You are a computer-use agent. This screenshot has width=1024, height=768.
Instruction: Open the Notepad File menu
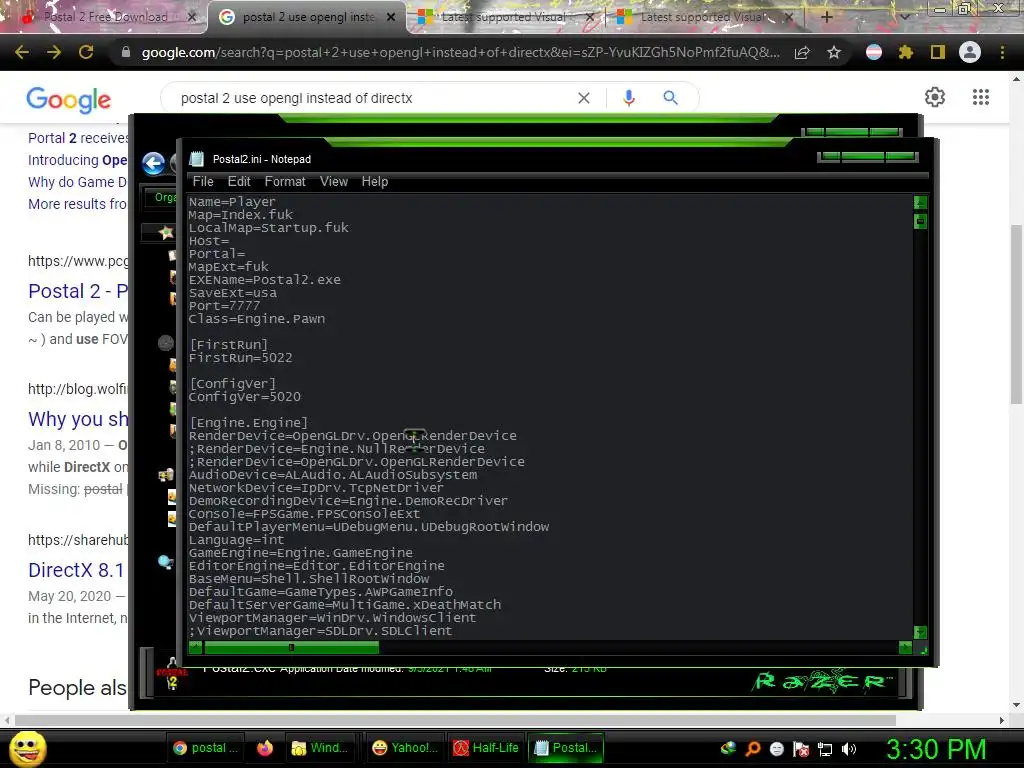[x=202, y=182]
